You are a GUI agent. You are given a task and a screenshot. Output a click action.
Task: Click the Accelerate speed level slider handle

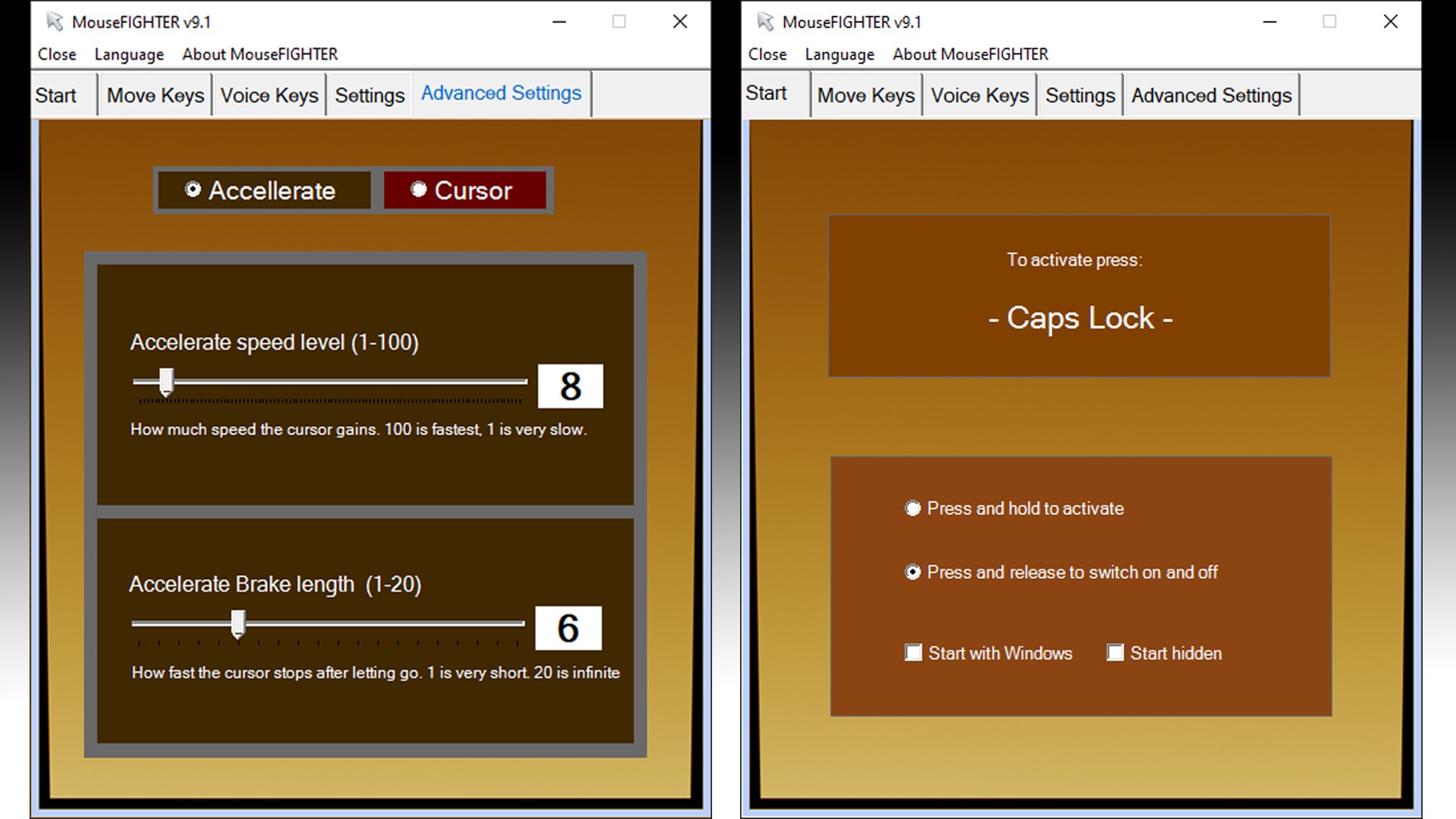[x=166, y=381]
